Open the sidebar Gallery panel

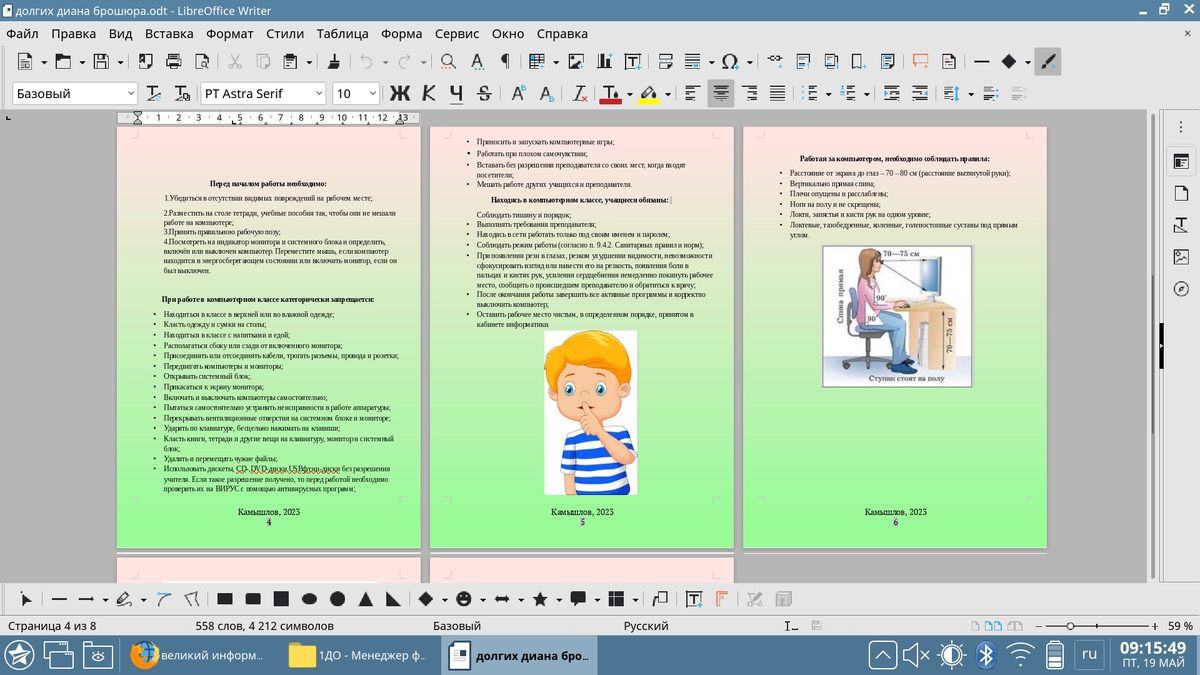(1181, 257)
